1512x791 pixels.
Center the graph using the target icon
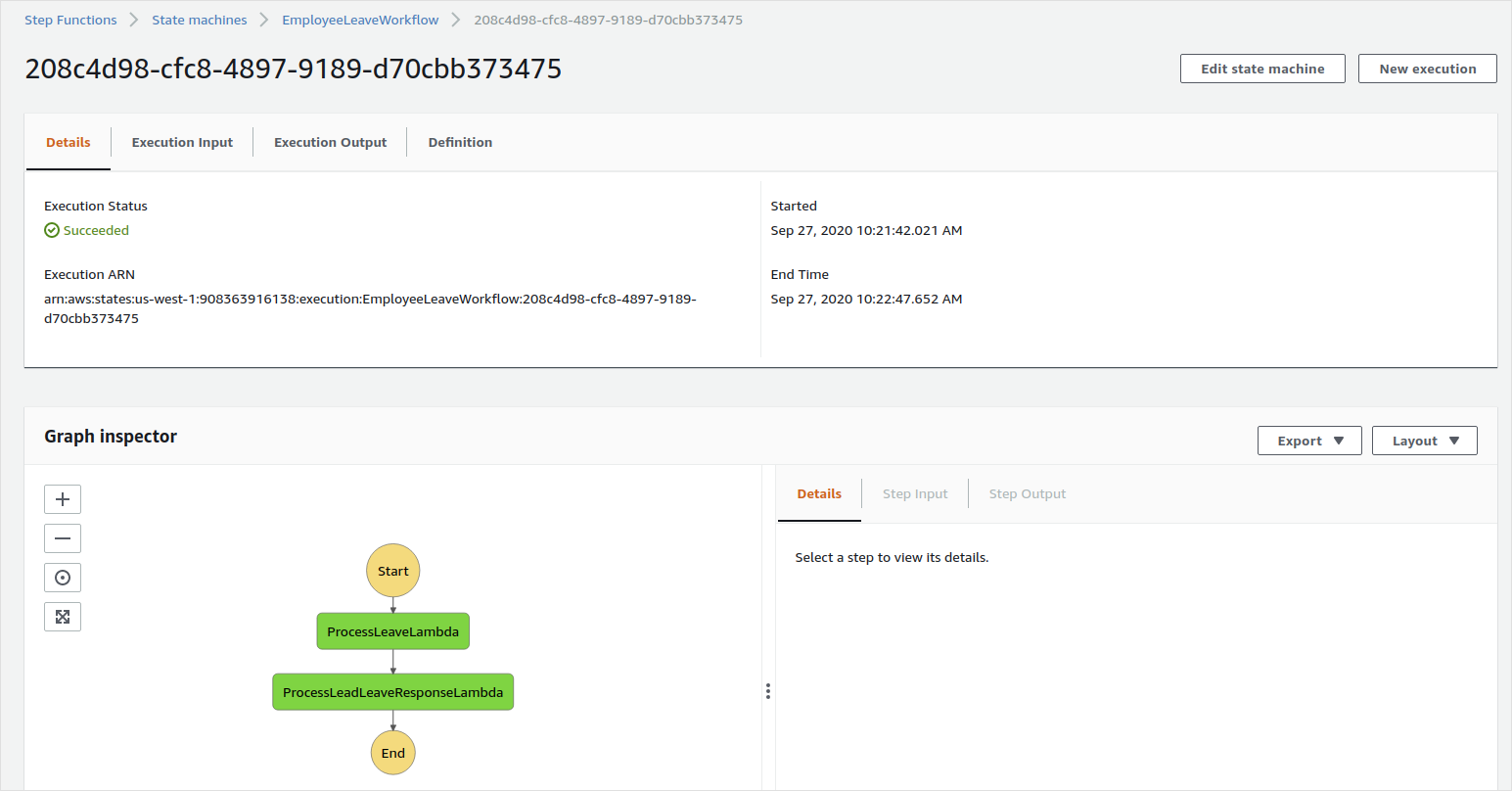pos(62,577)
